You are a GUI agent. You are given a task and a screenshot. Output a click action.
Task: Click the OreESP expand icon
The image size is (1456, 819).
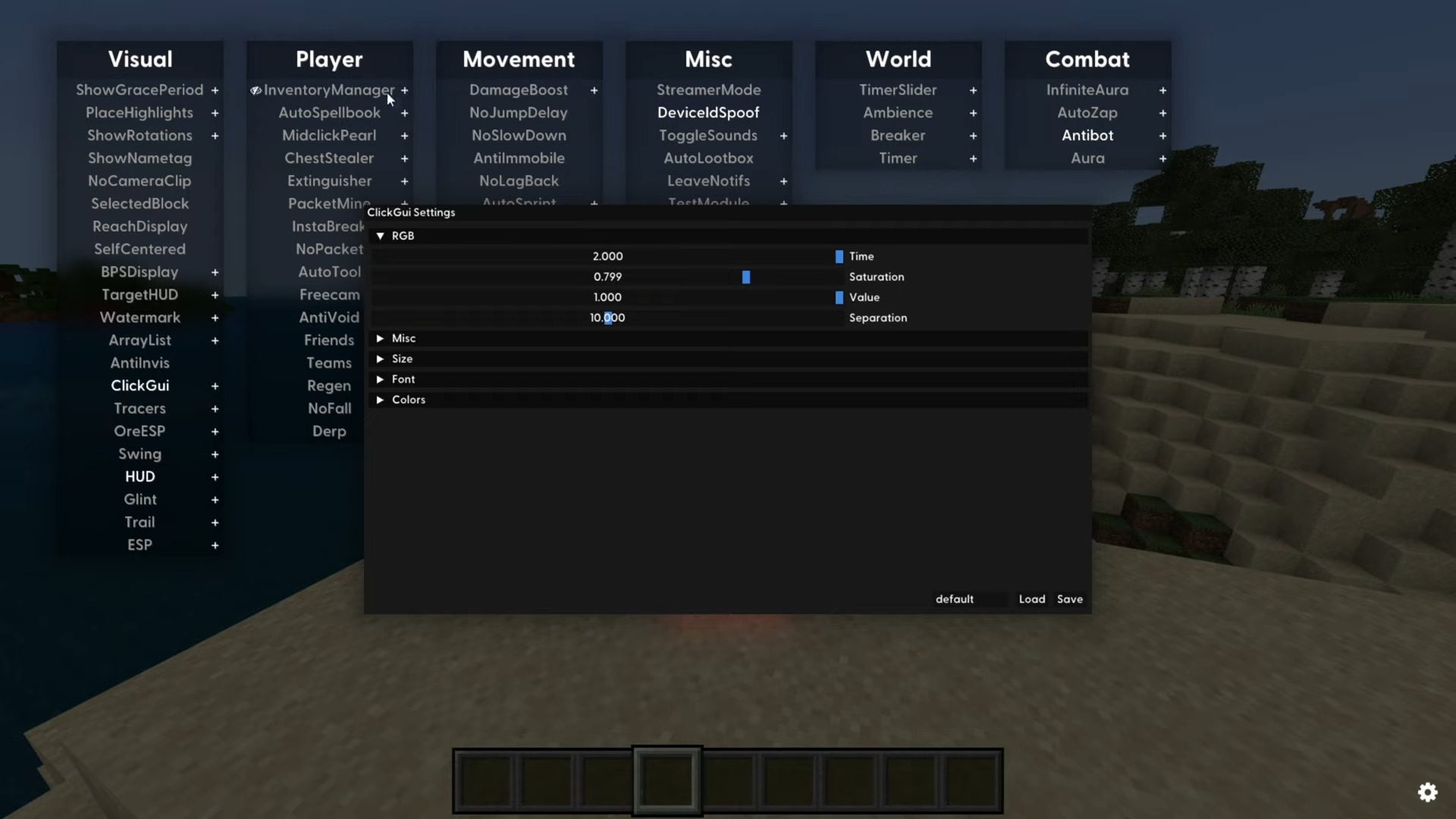214,431
